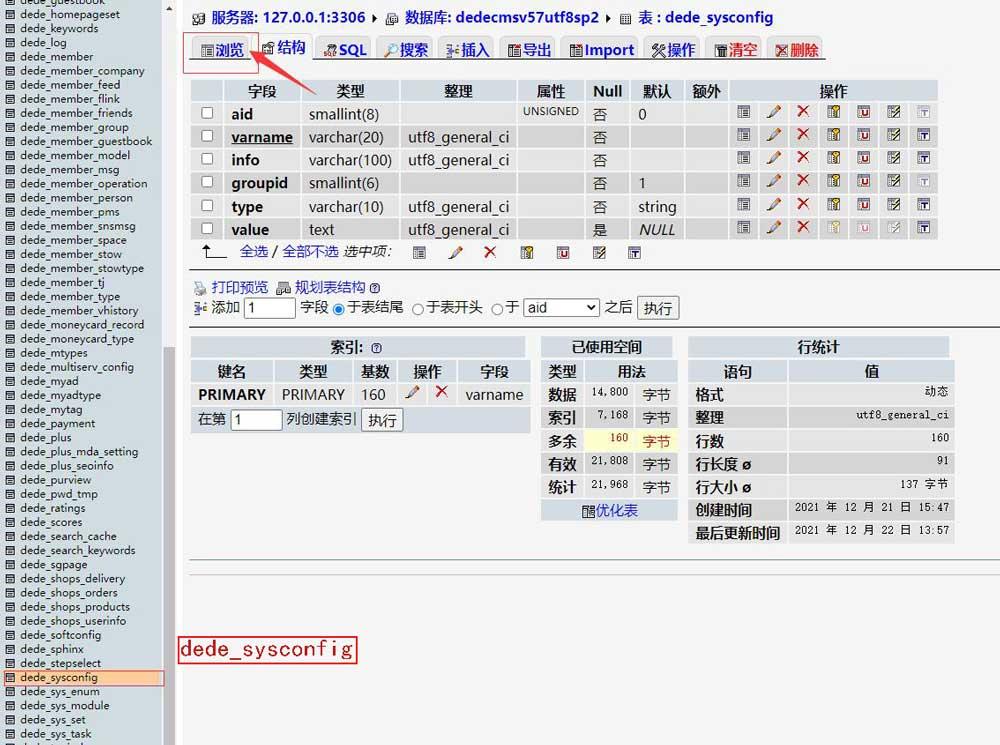This screenshot has width=1000, height=745.
Task: Click 执行 button for adding fields
Action: click(658, 308)
